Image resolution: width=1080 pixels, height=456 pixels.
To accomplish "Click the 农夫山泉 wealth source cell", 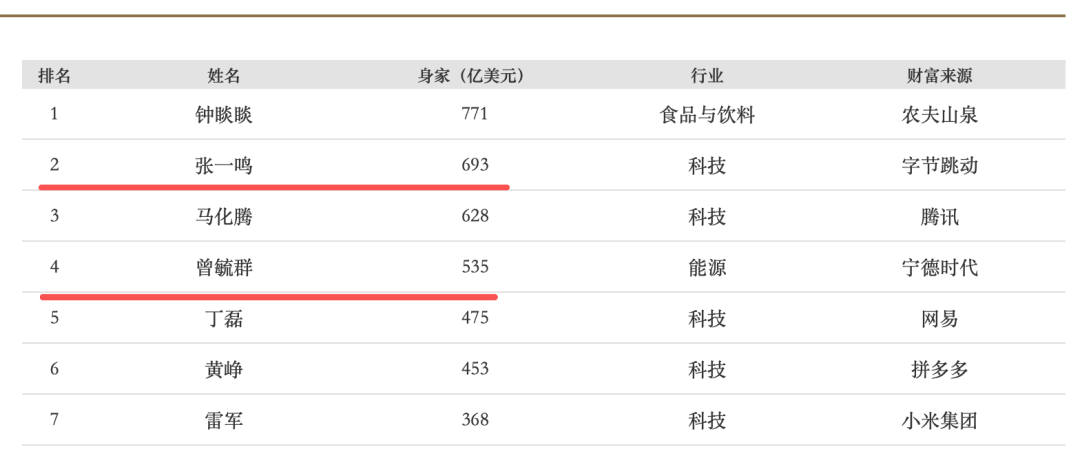I will click(x=939, y=115).
